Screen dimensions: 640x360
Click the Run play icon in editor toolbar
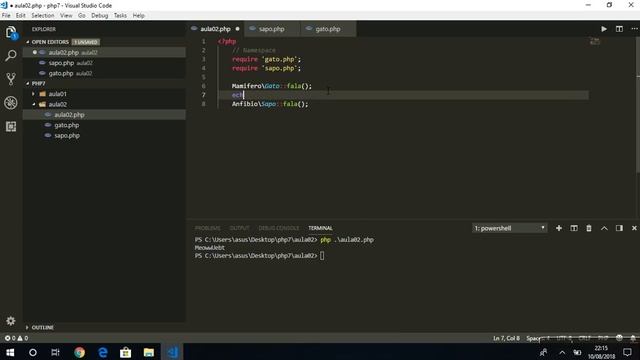604,29
